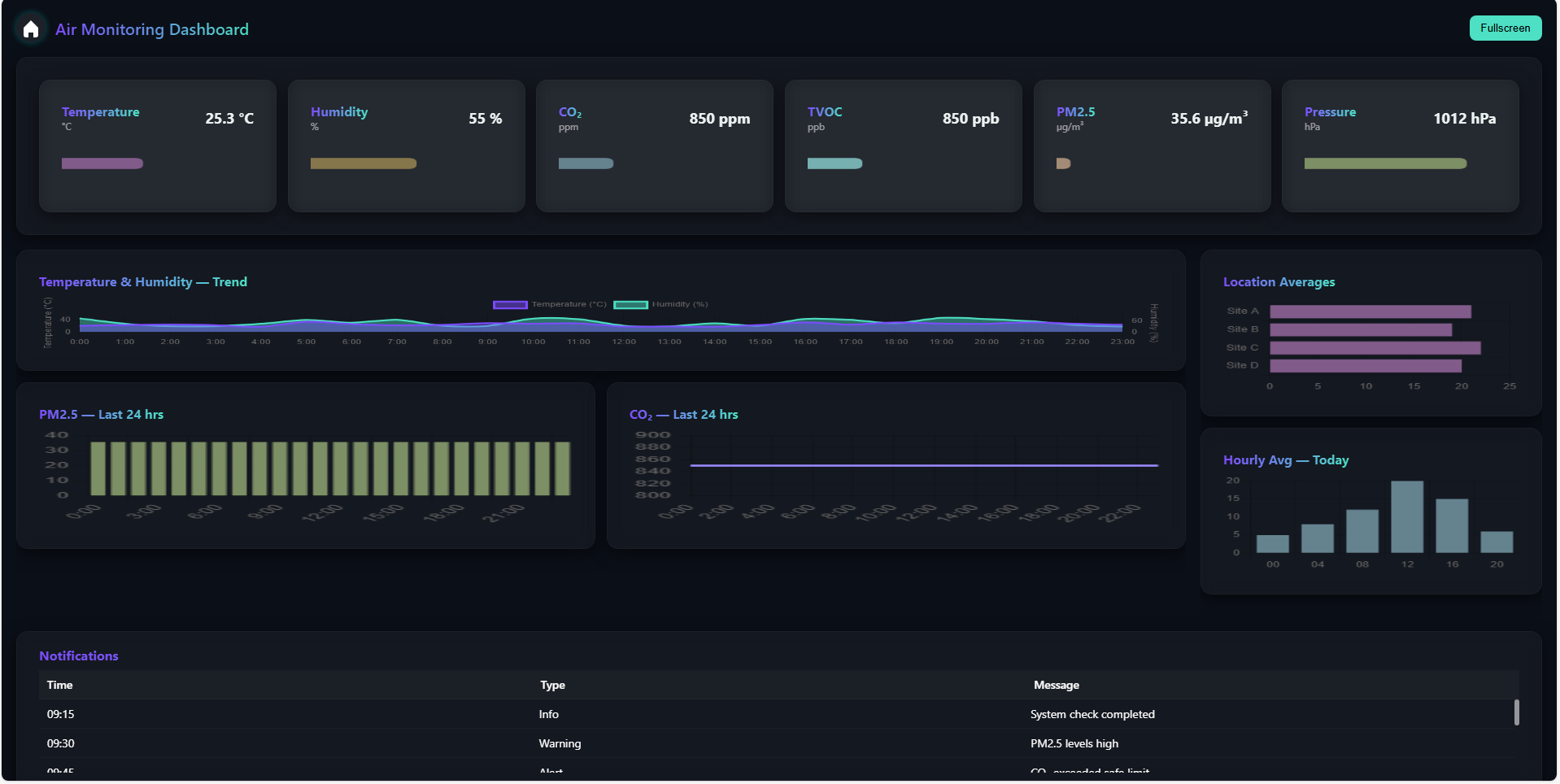1560x784 pixels.
Task: Click the PM2.5 level indicator bar
Action: 1063,163
